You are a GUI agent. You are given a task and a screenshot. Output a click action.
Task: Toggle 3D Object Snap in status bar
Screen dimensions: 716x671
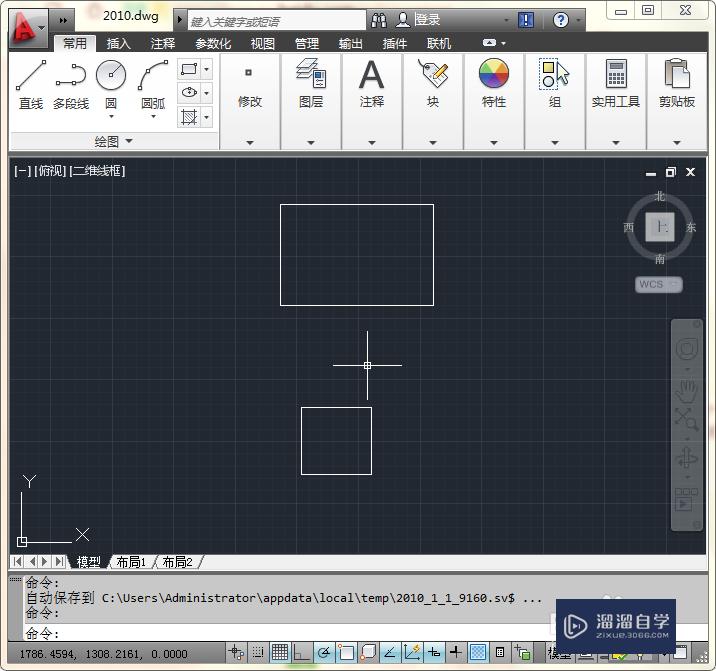368,652
